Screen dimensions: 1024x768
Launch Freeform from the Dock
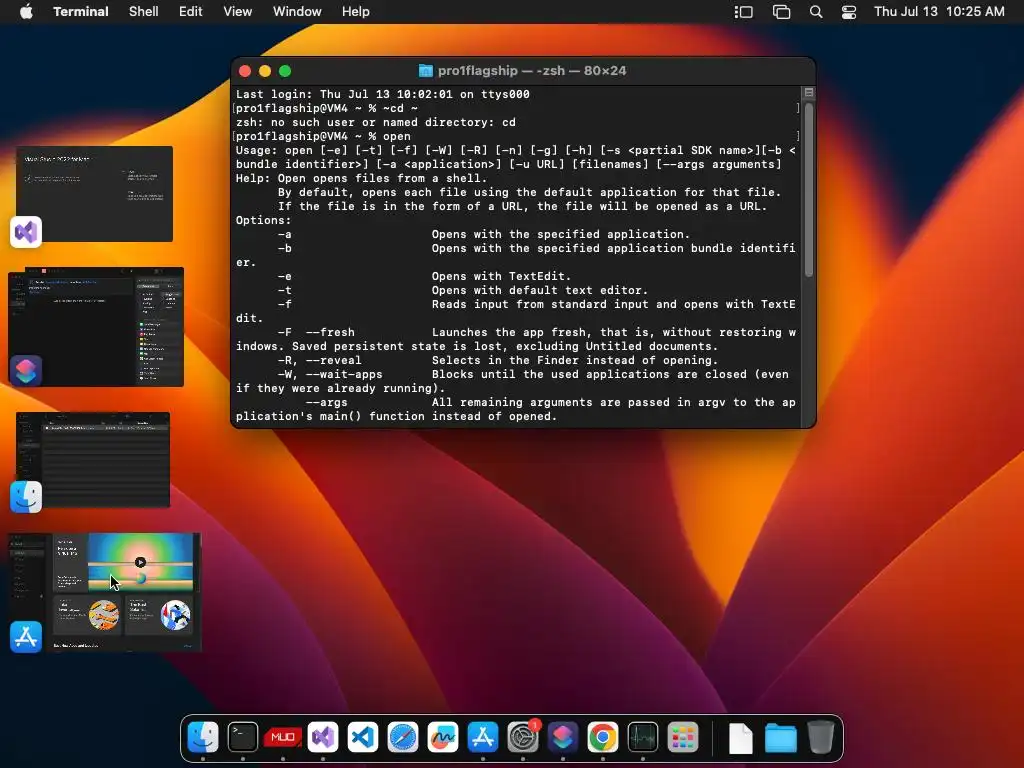pos(443,737)
